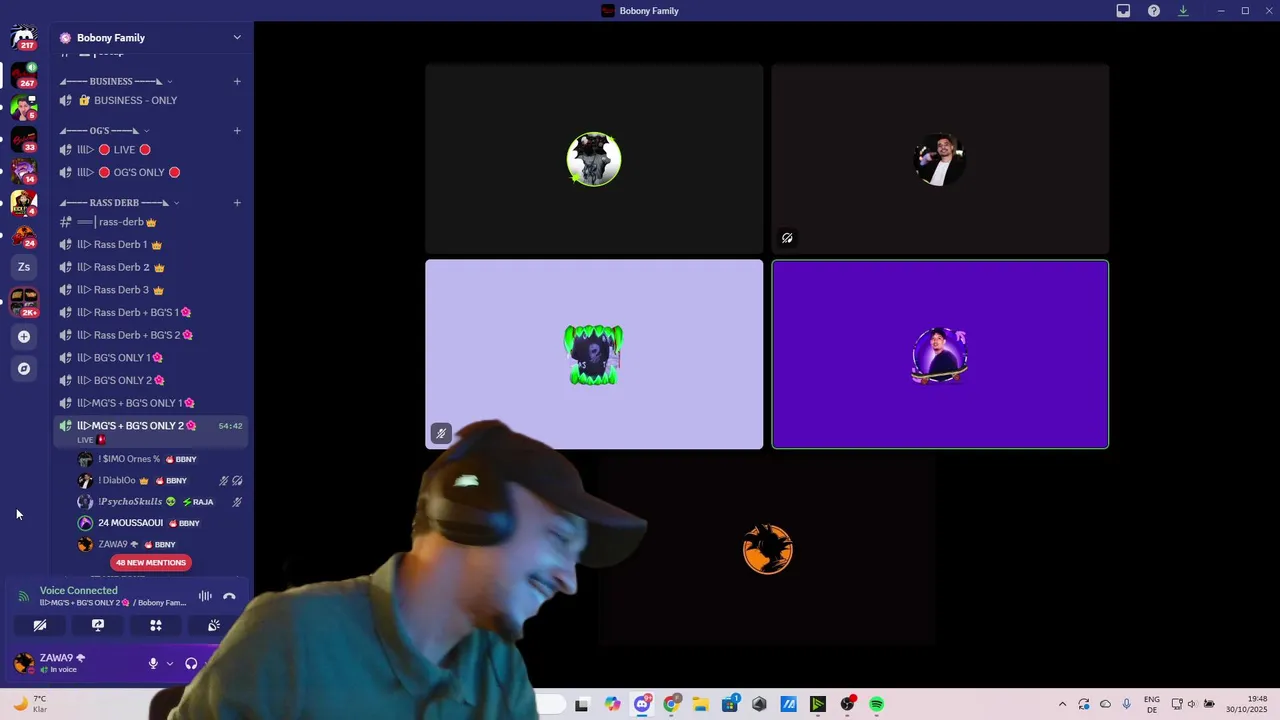The width and height of the screenshot is (1280, 720).
Task: Select active MG'S + BG'S ONLY 2 channel
Action: pos(150,431)
